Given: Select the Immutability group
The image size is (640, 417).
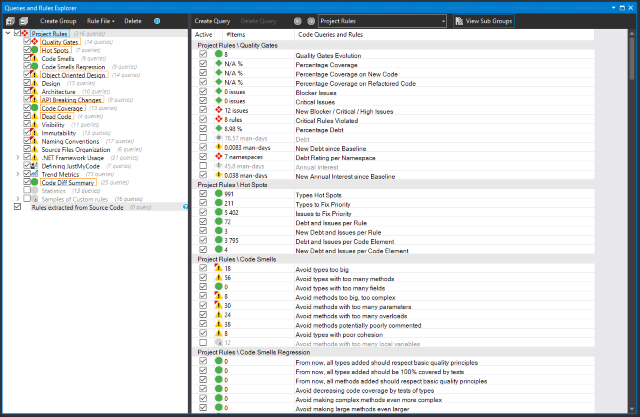Looking at the screenshot, I should 59,133.
